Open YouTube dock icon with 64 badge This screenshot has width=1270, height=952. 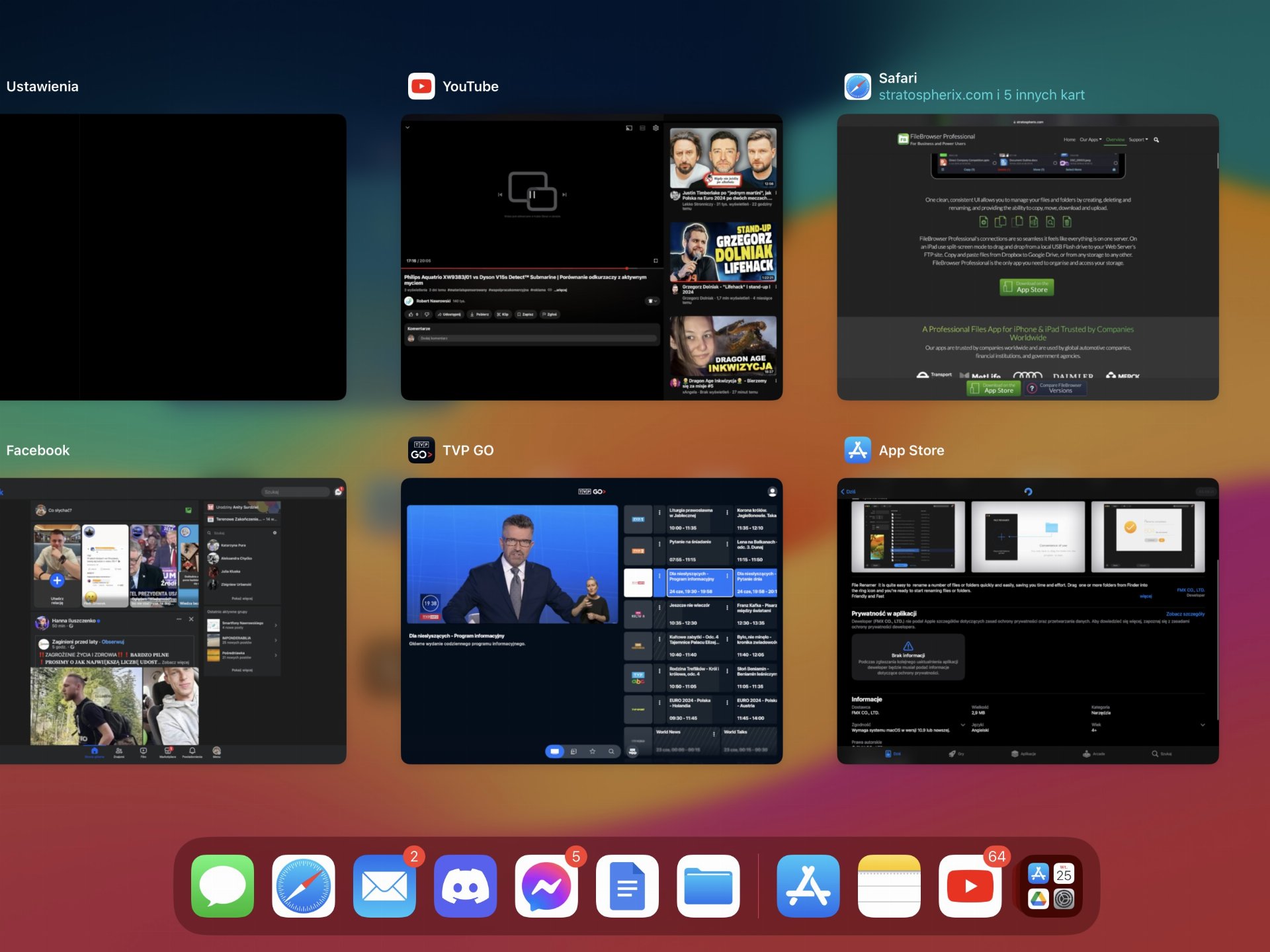(970, 886)
